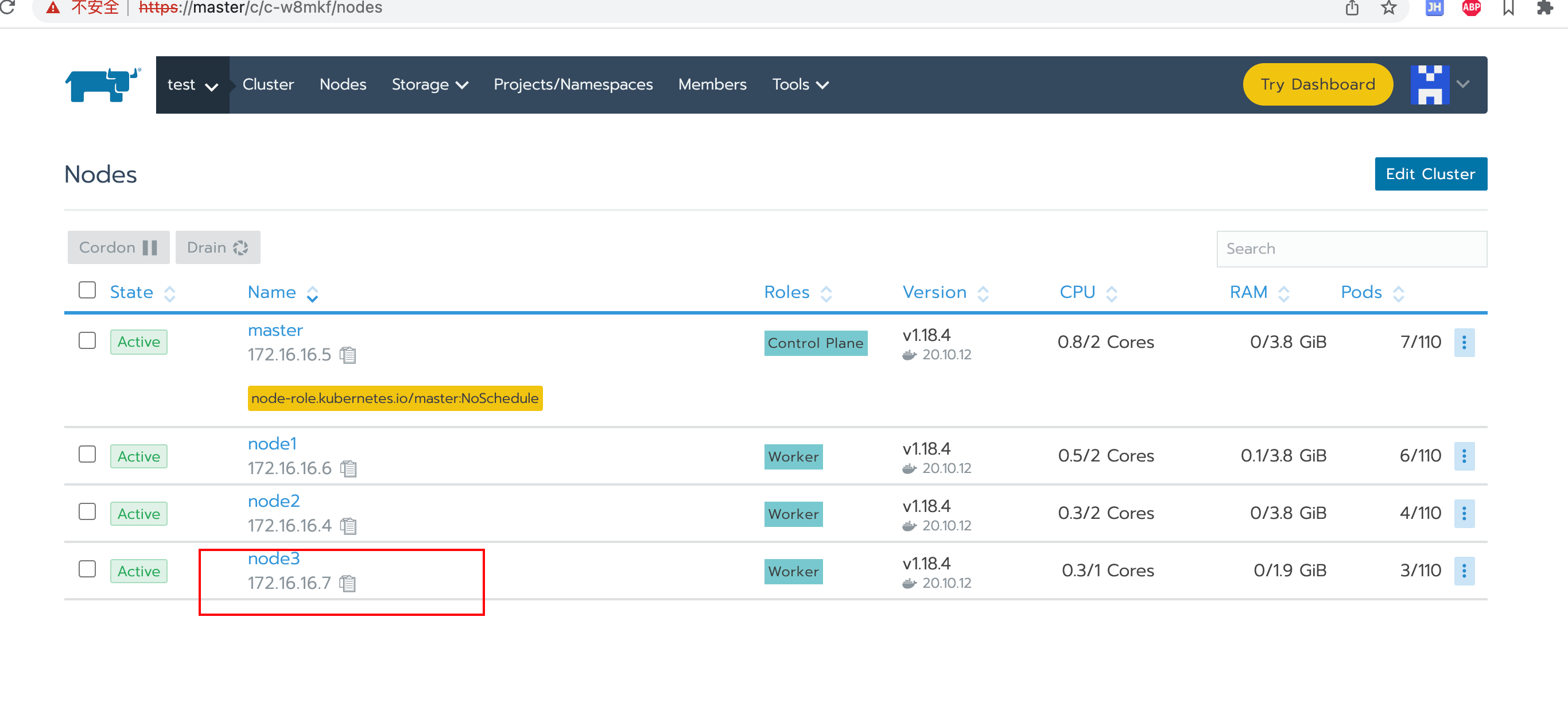Sort nodes by Pods column
Screen dimensions: 1568x706
click(1373, 293)
